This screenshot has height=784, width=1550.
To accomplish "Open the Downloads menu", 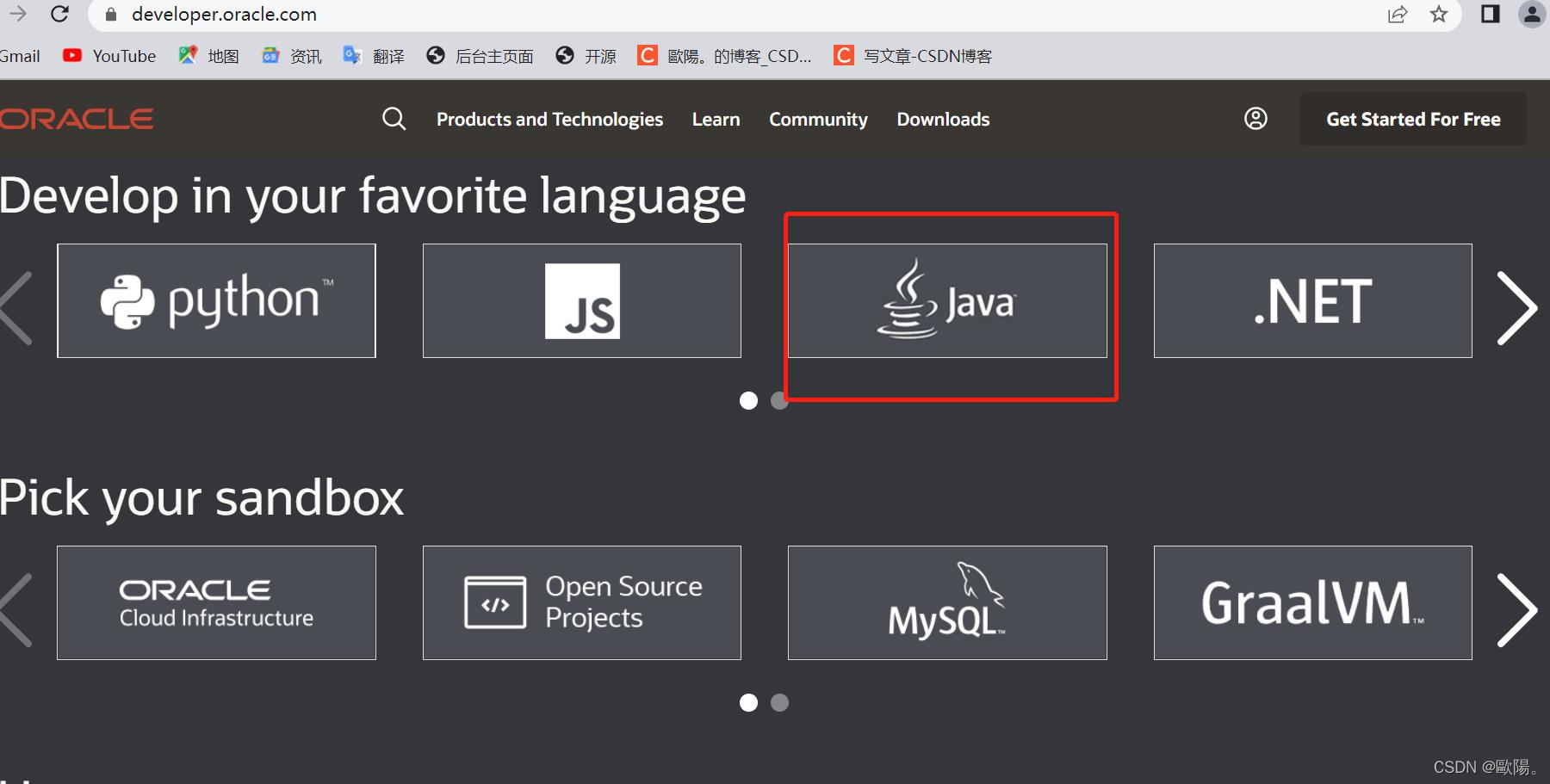I will pos(943,120).
